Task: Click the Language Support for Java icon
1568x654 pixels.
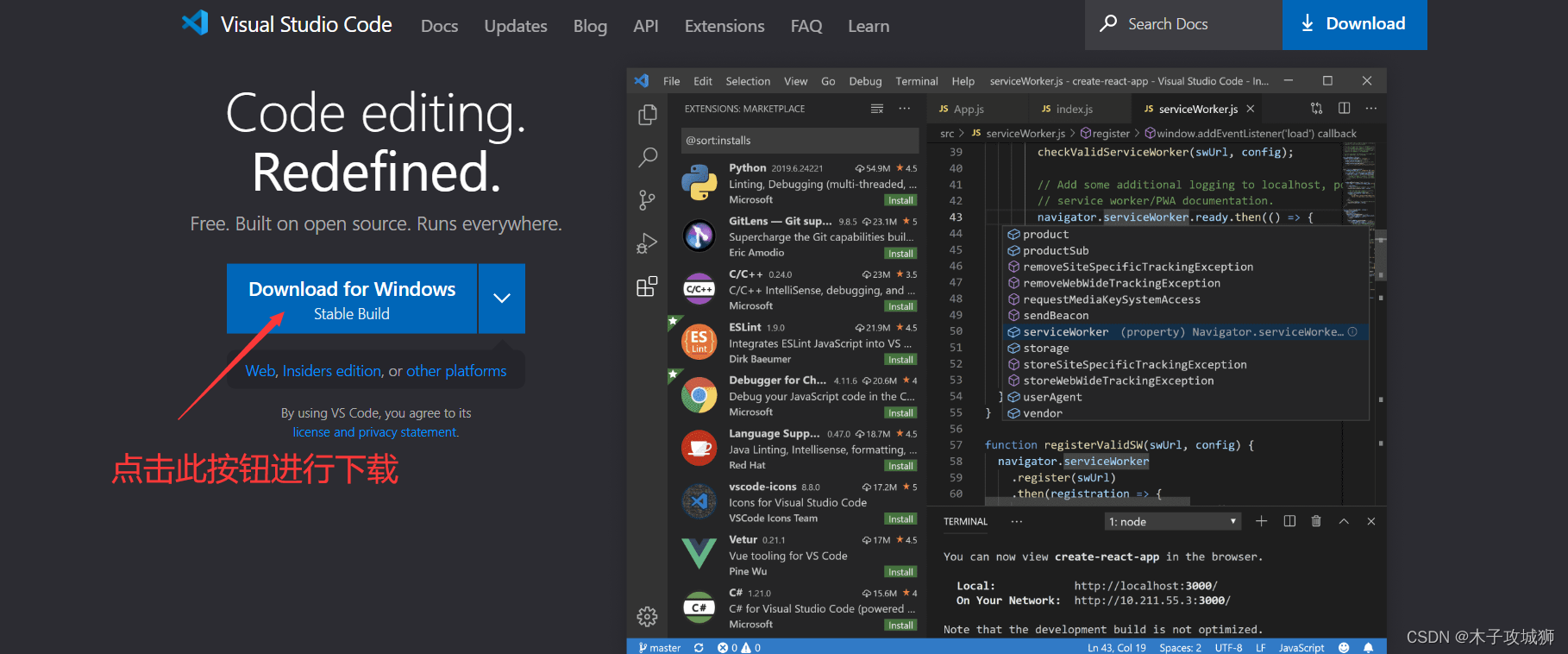Action: pyautogui.click(x=699, y=449)
